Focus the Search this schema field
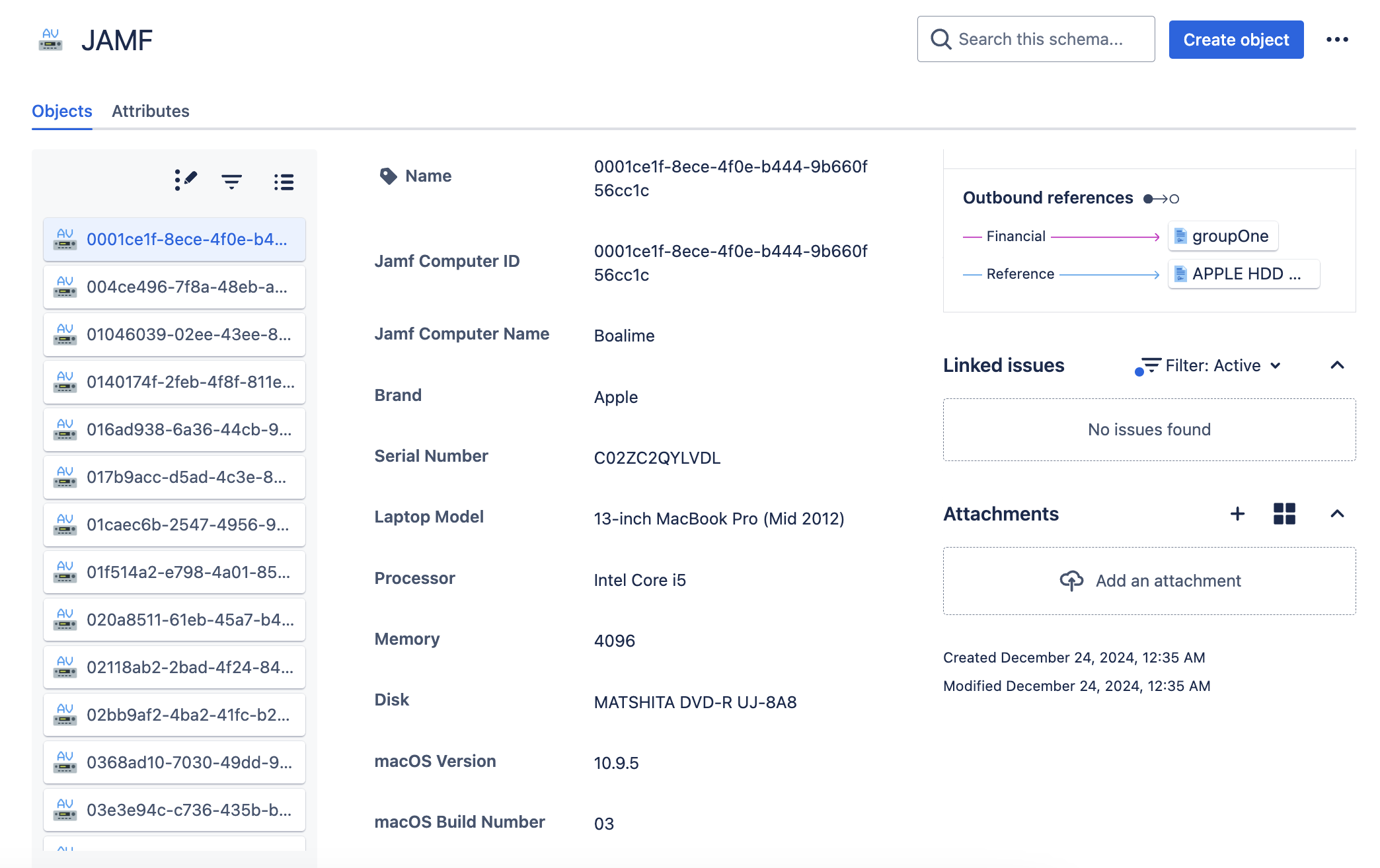This screenshot has width=1380, height=868. [1036, 39]
